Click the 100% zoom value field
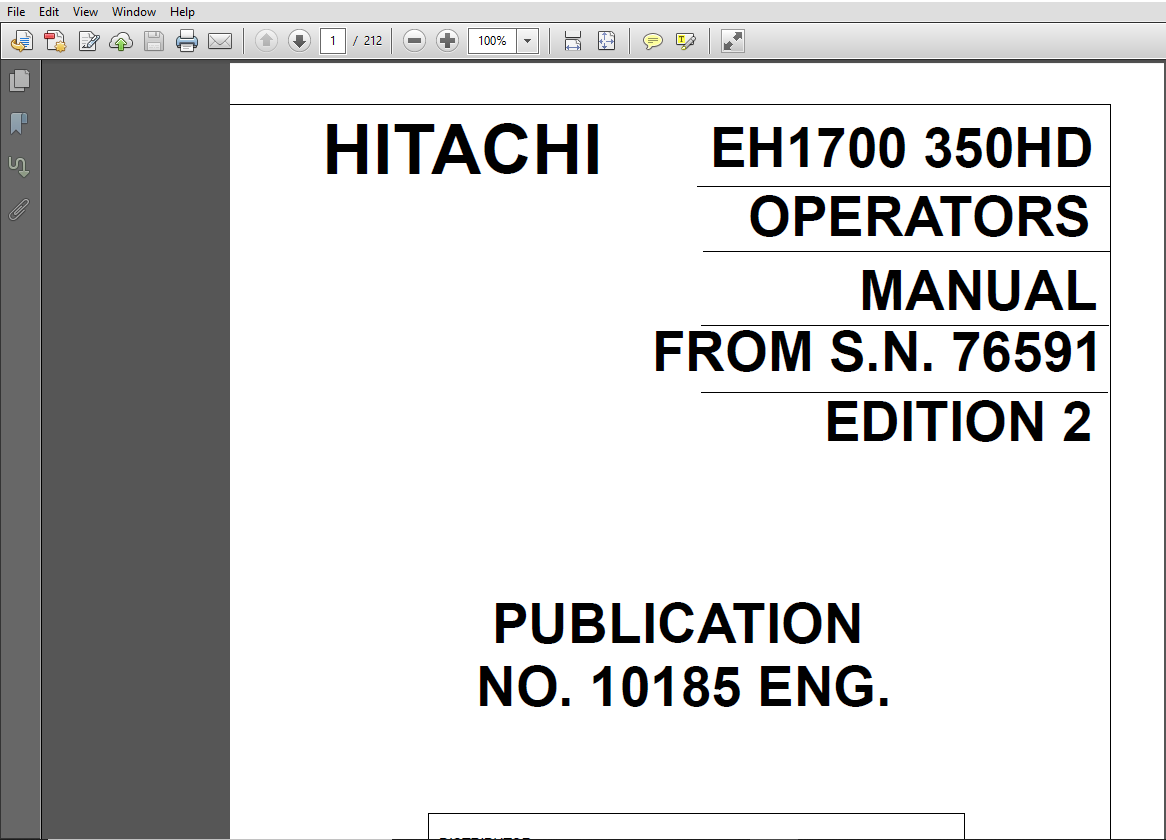The image size is (1166, 840). (492, 41)
